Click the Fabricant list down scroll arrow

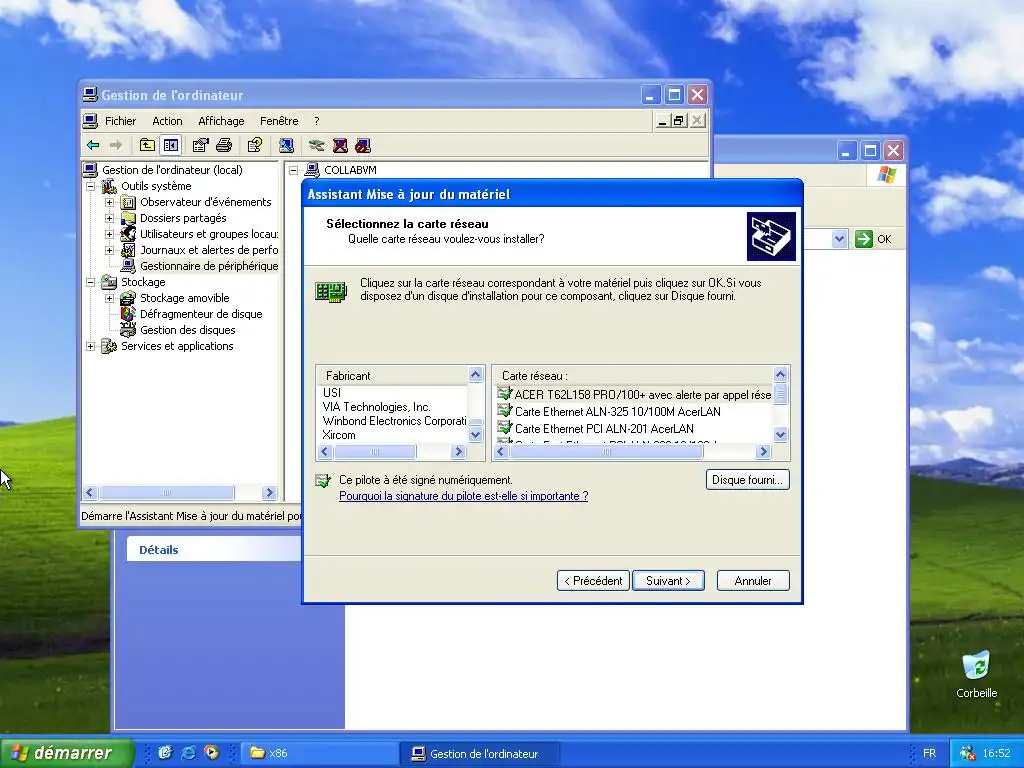coord(475,435)
